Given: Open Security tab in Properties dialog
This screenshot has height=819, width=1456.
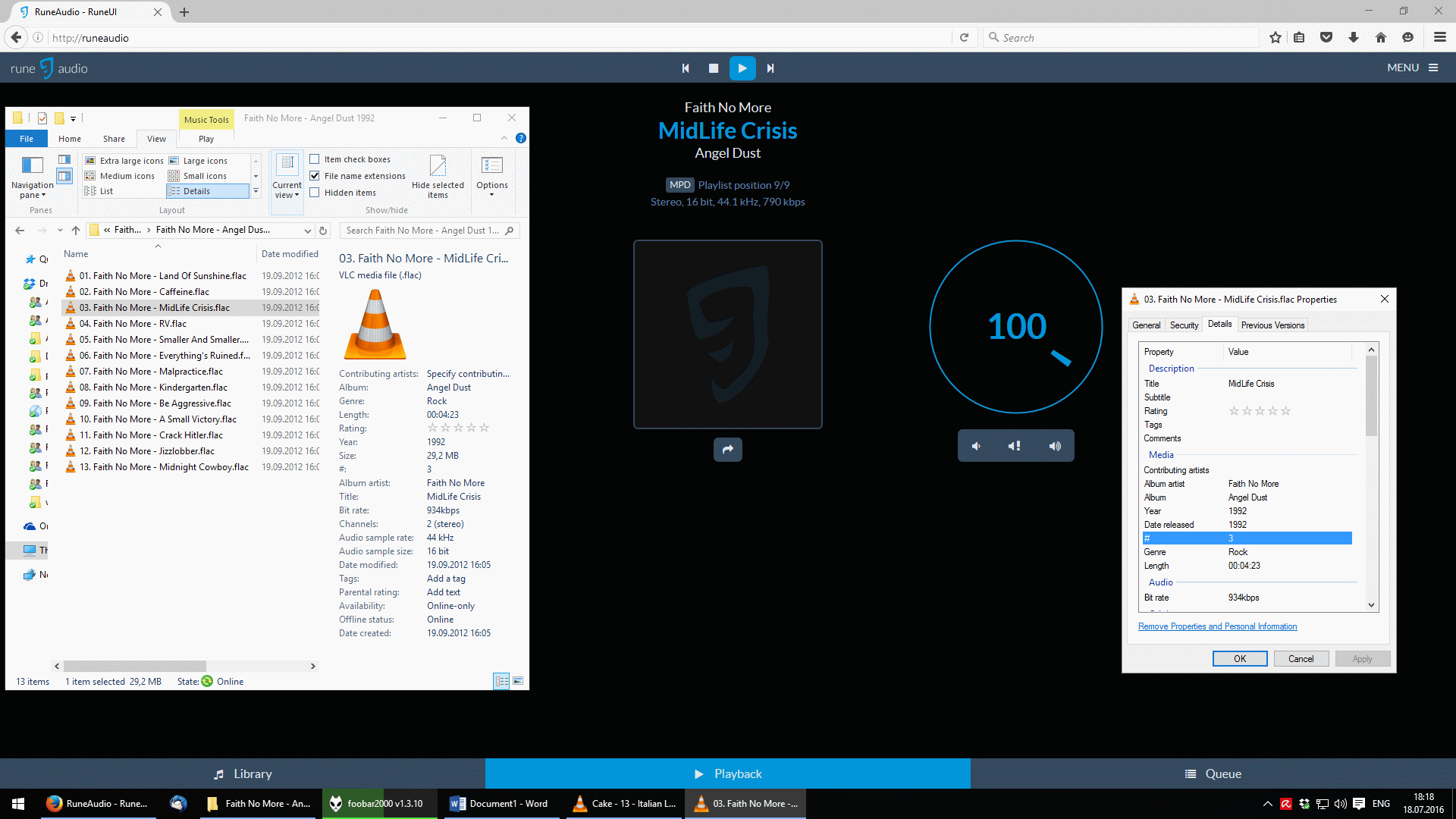Looking at the screenshot, I should click(x=1184, y=325).
